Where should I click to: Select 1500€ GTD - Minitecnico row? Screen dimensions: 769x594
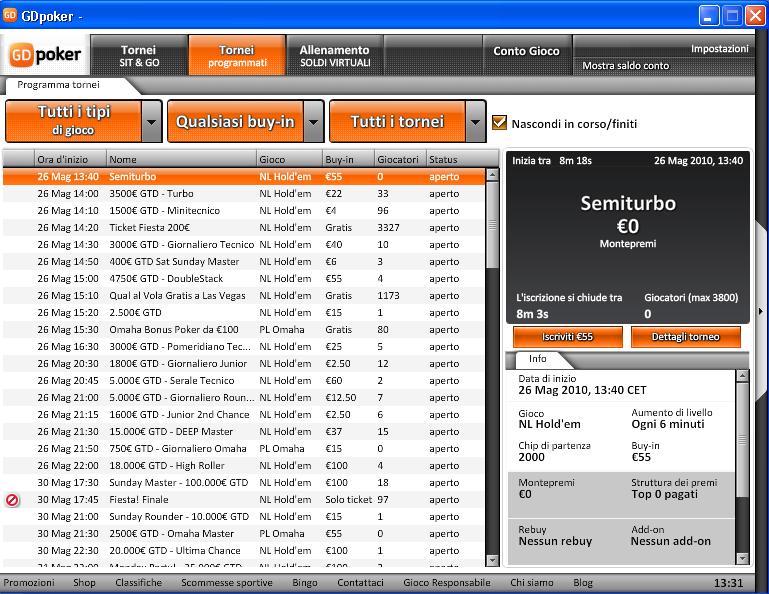click(x=244, y=210)
